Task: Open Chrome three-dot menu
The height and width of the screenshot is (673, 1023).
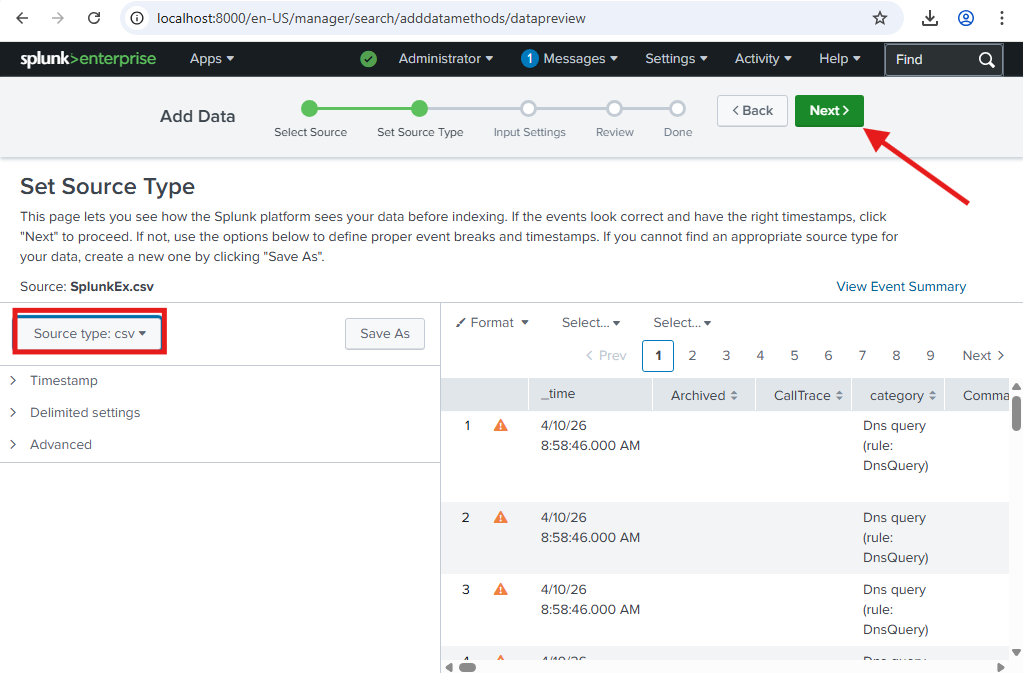Action: tap(1001, 18)
